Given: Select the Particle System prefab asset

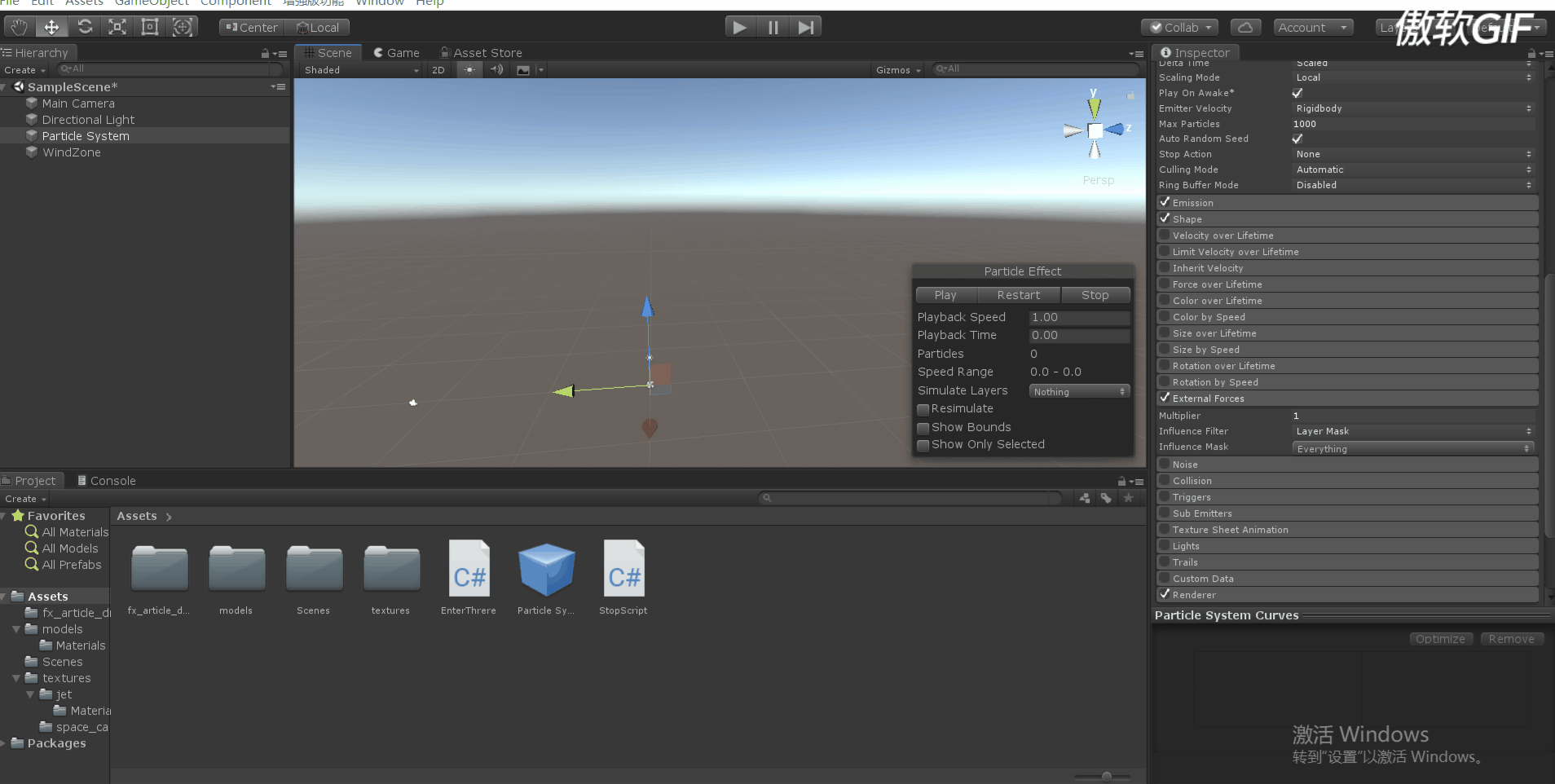Looking at the screenshot, I should tap(546, 577).
